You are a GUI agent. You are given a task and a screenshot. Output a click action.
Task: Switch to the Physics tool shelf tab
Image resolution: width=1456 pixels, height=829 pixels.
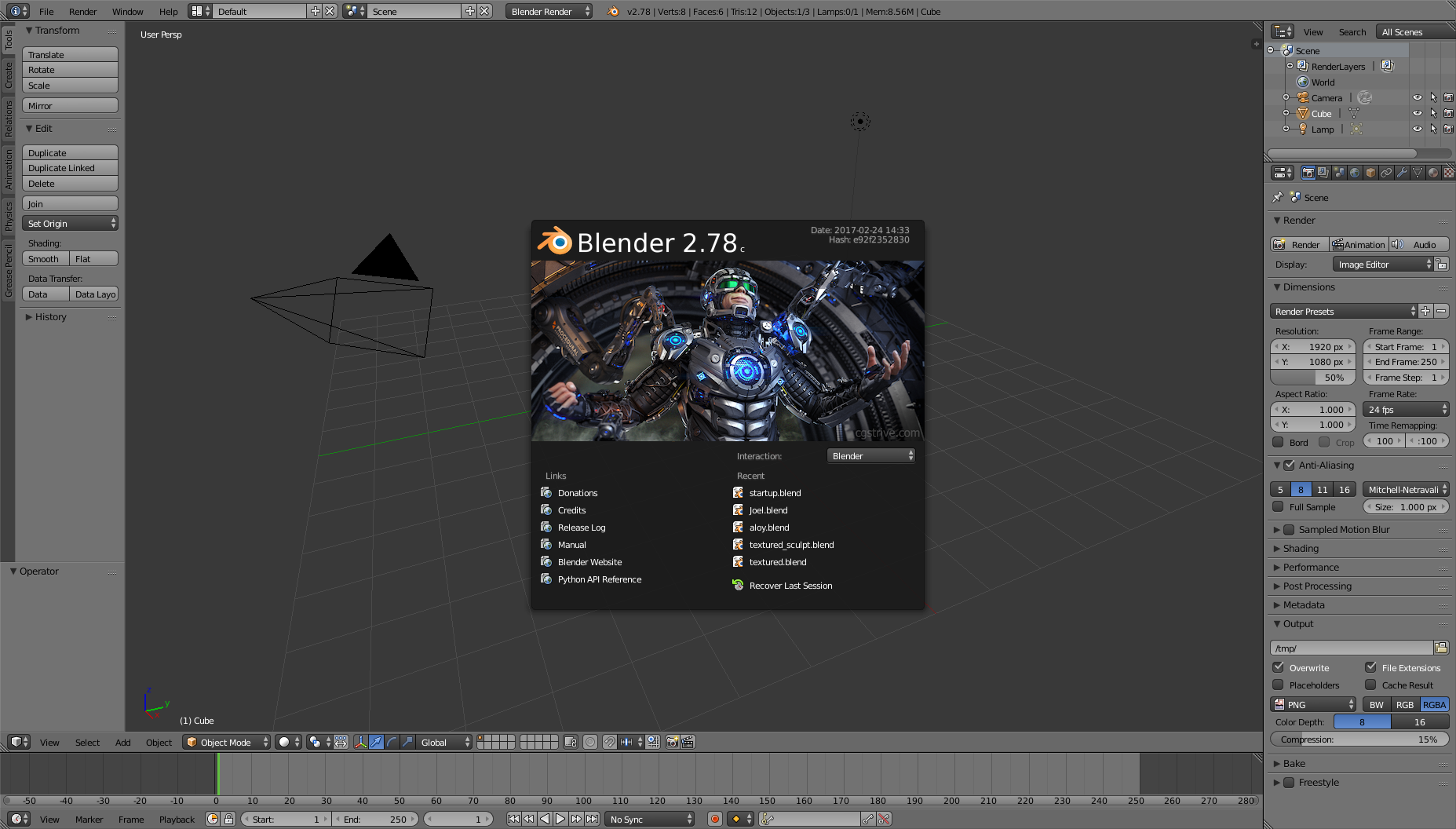9,216
